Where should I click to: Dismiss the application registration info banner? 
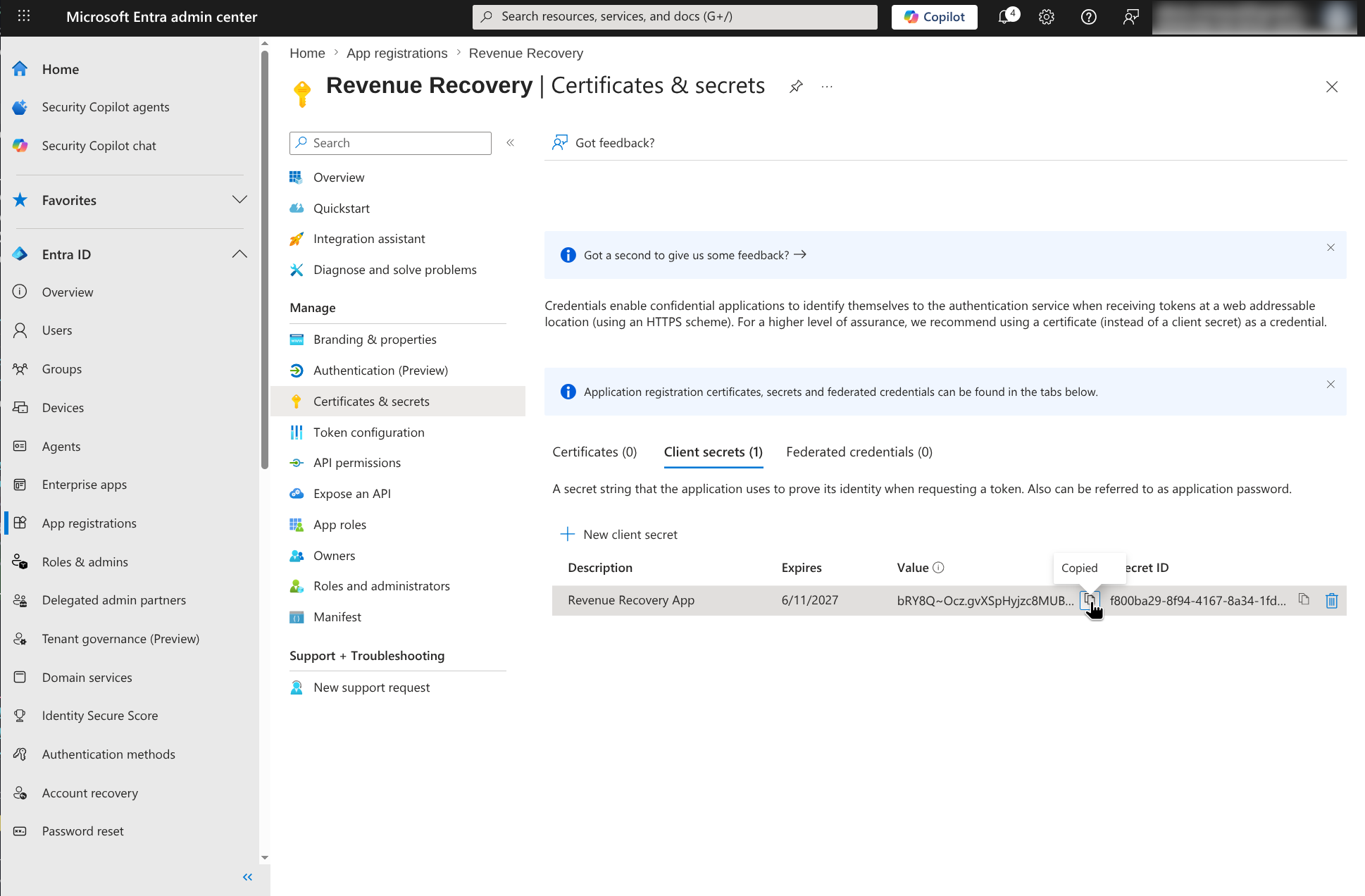[1331, 384]
